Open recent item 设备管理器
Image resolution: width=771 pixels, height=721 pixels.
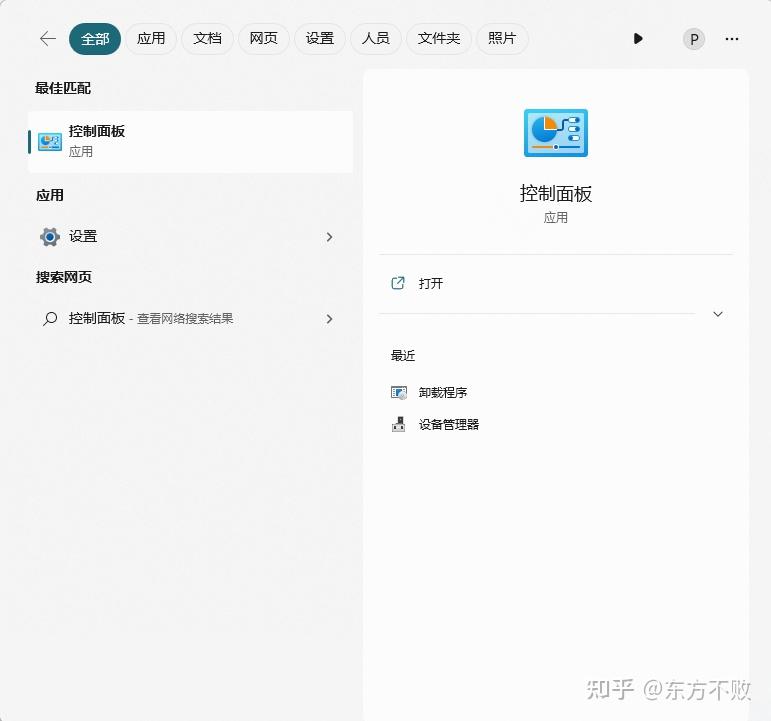tap(449, 424)
